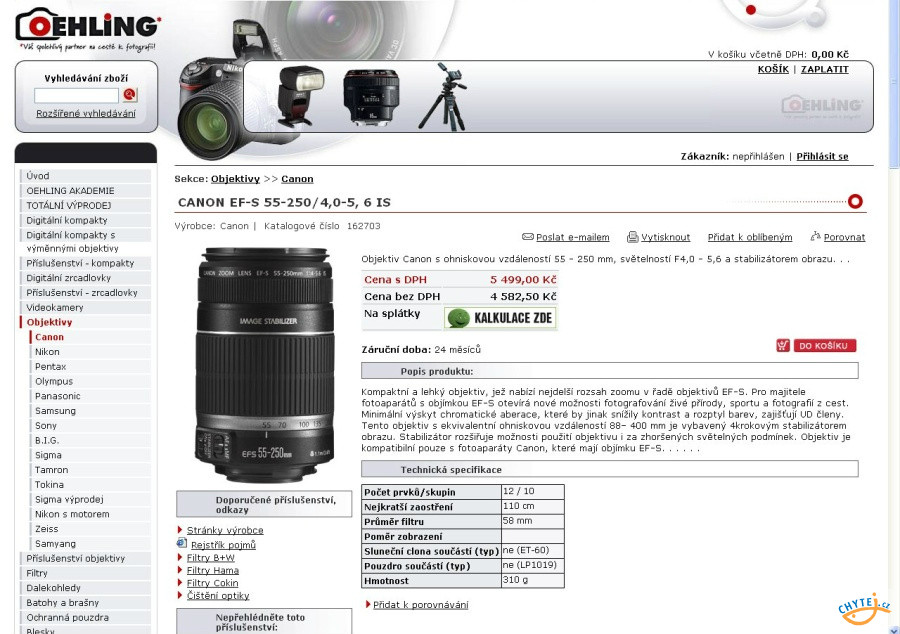Open Rozšířené vyhledávání link
This screenshot has width=900, height=634.
[86, 114]
